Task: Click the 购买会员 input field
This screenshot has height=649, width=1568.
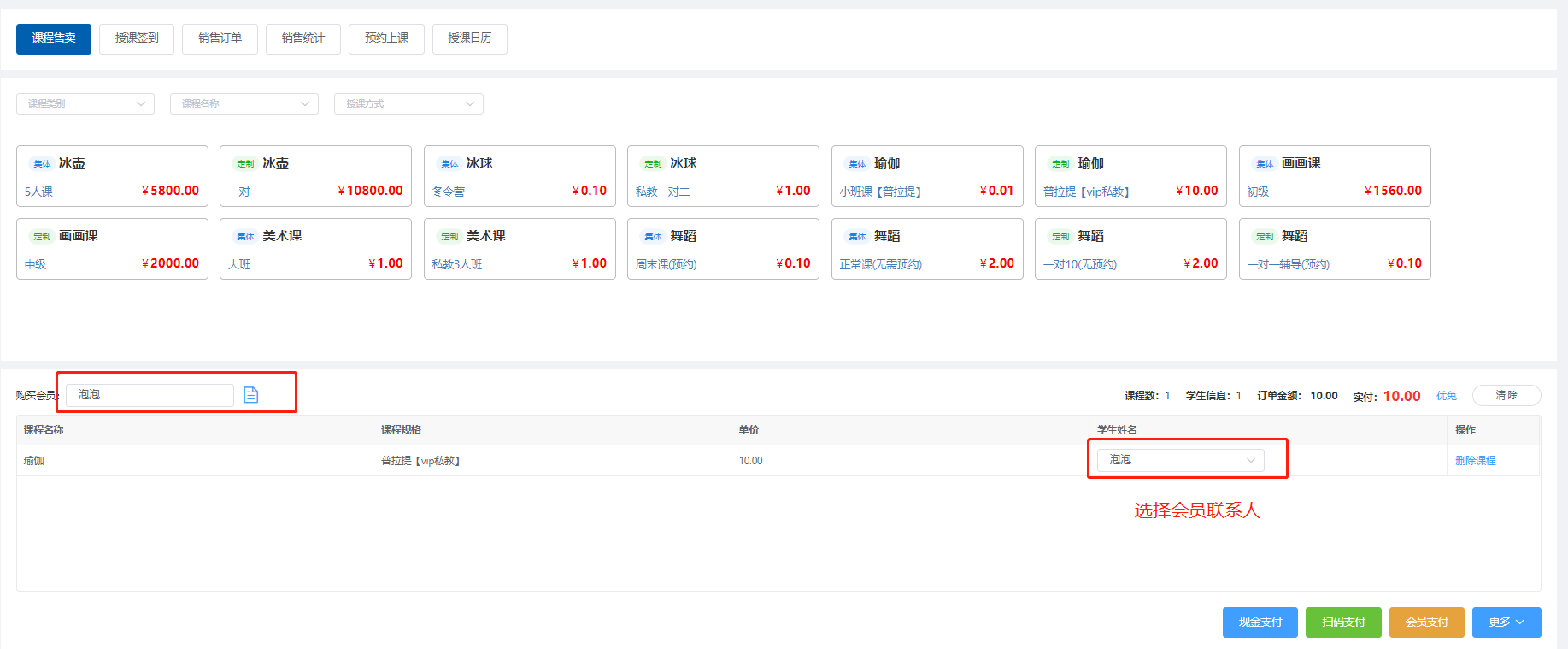Action: (x=150, y=394)
